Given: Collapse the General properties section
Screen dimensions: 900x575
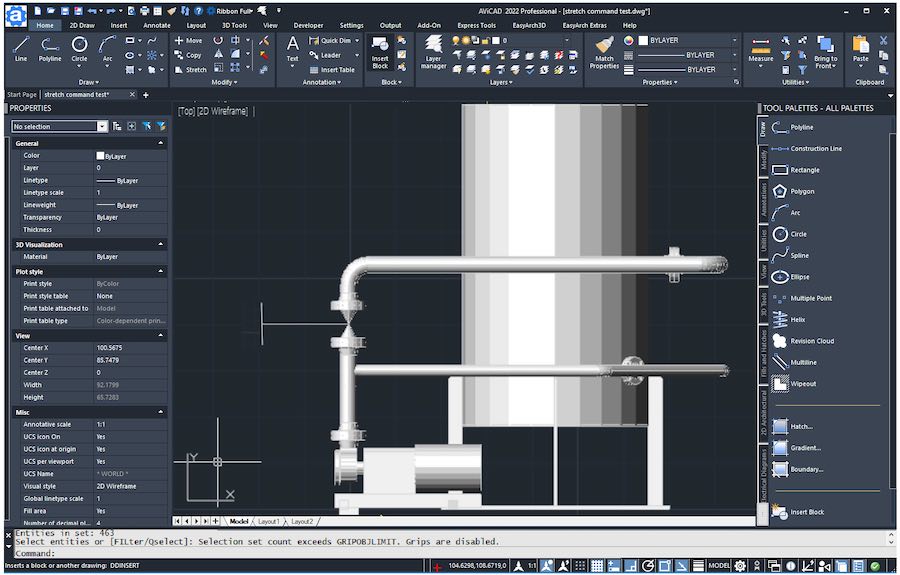Looking at the screenshot, I should click(160, 143).
